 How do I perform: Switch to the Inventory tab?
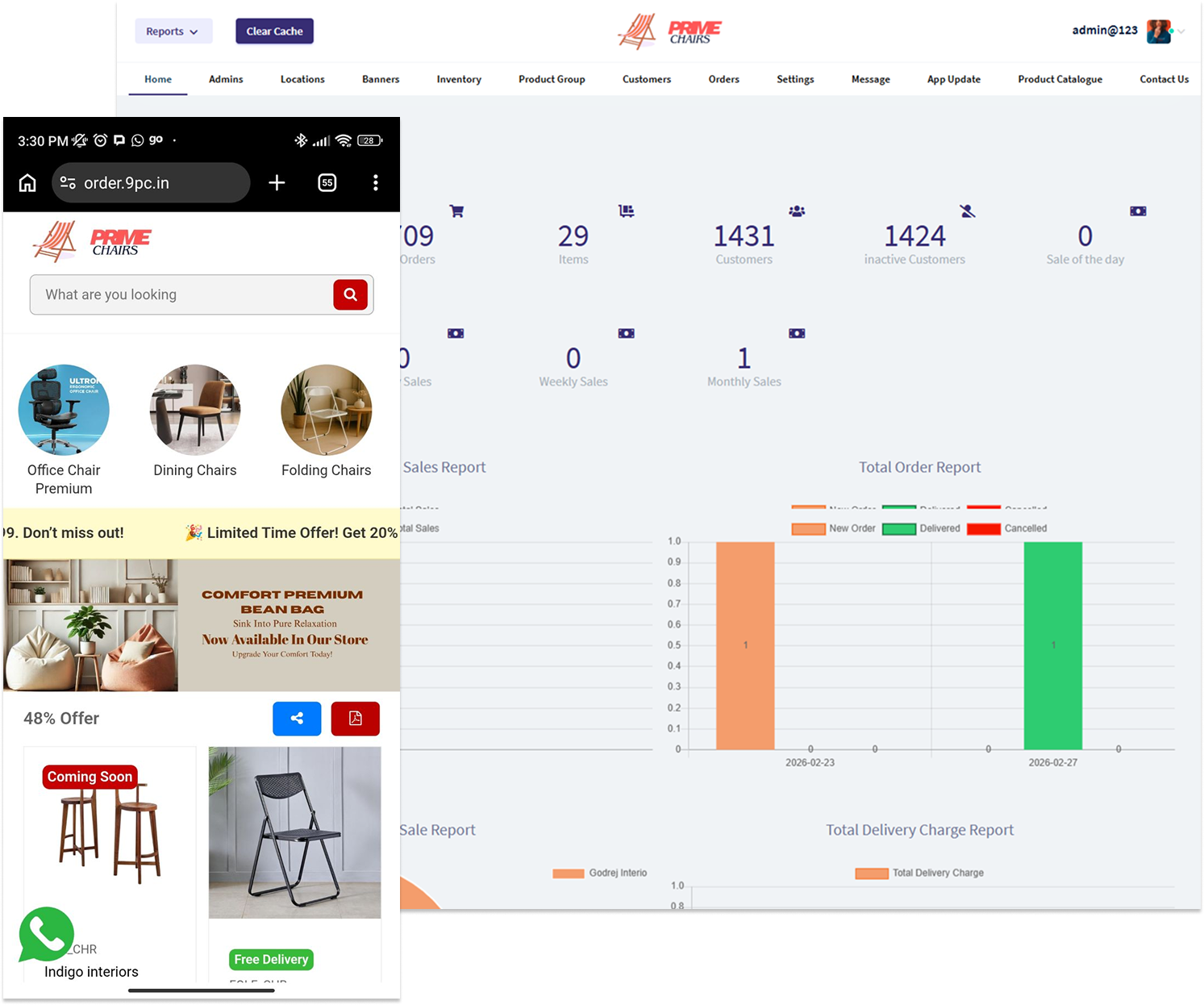(x=458, y=79)
